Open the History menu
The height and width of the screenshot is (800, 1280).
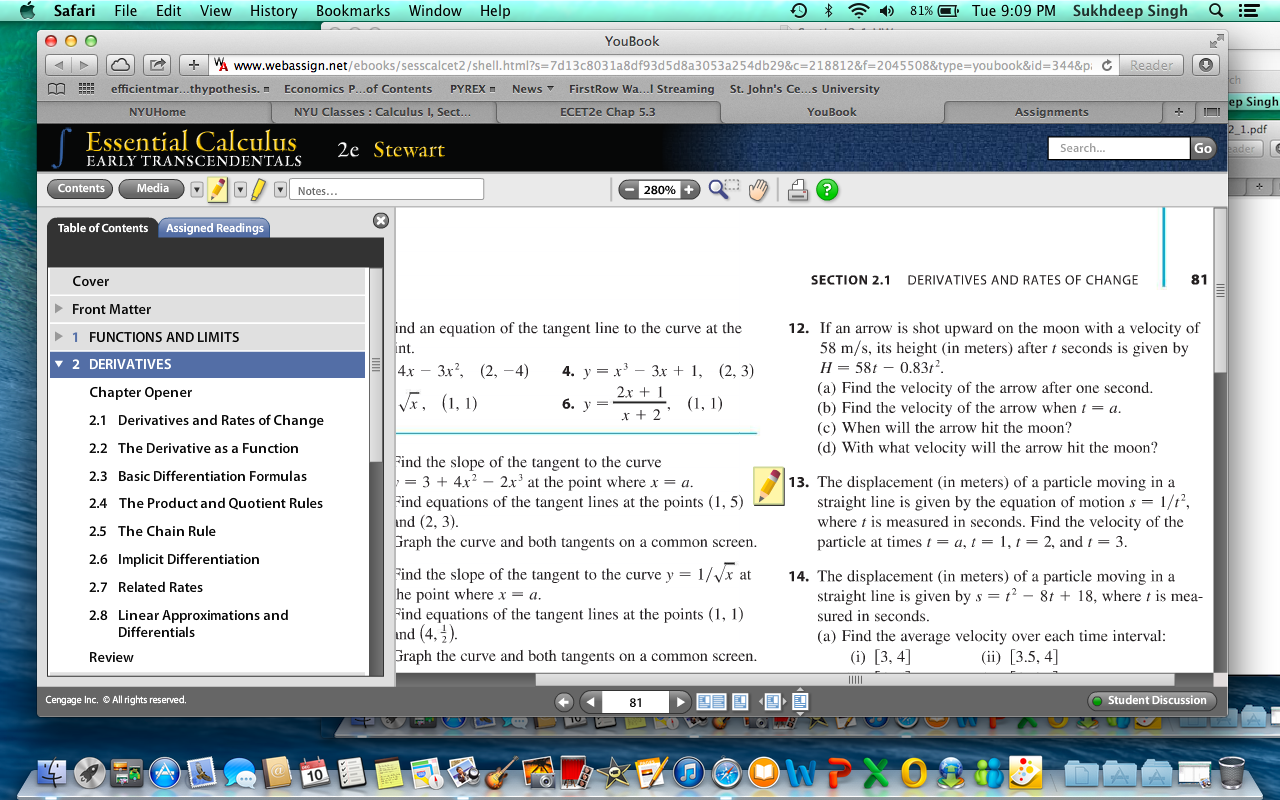click(x=274, y=11)
